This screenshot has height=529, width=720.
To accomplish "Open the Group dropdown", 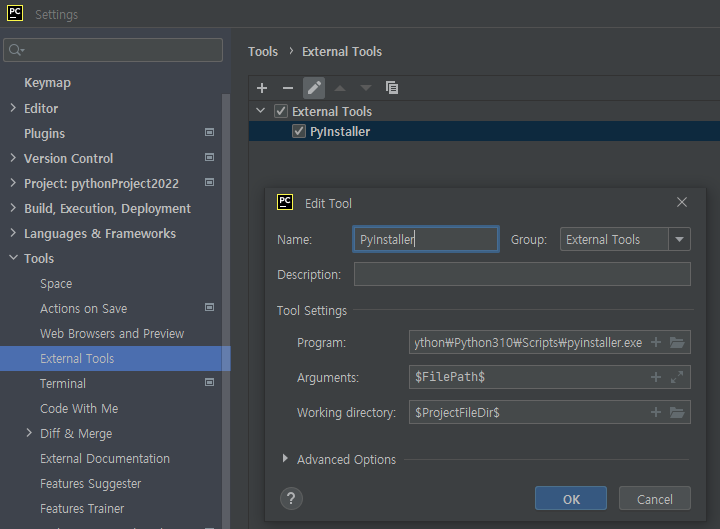I will 680,240.
